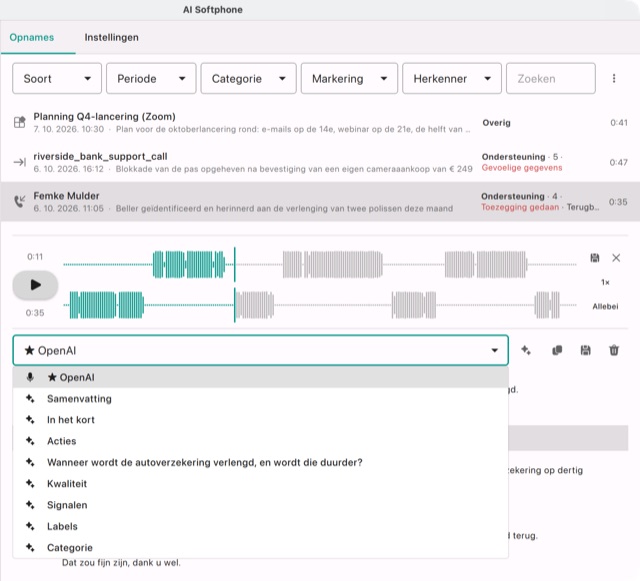Seek in the lower waveform track

pos(320,305)
